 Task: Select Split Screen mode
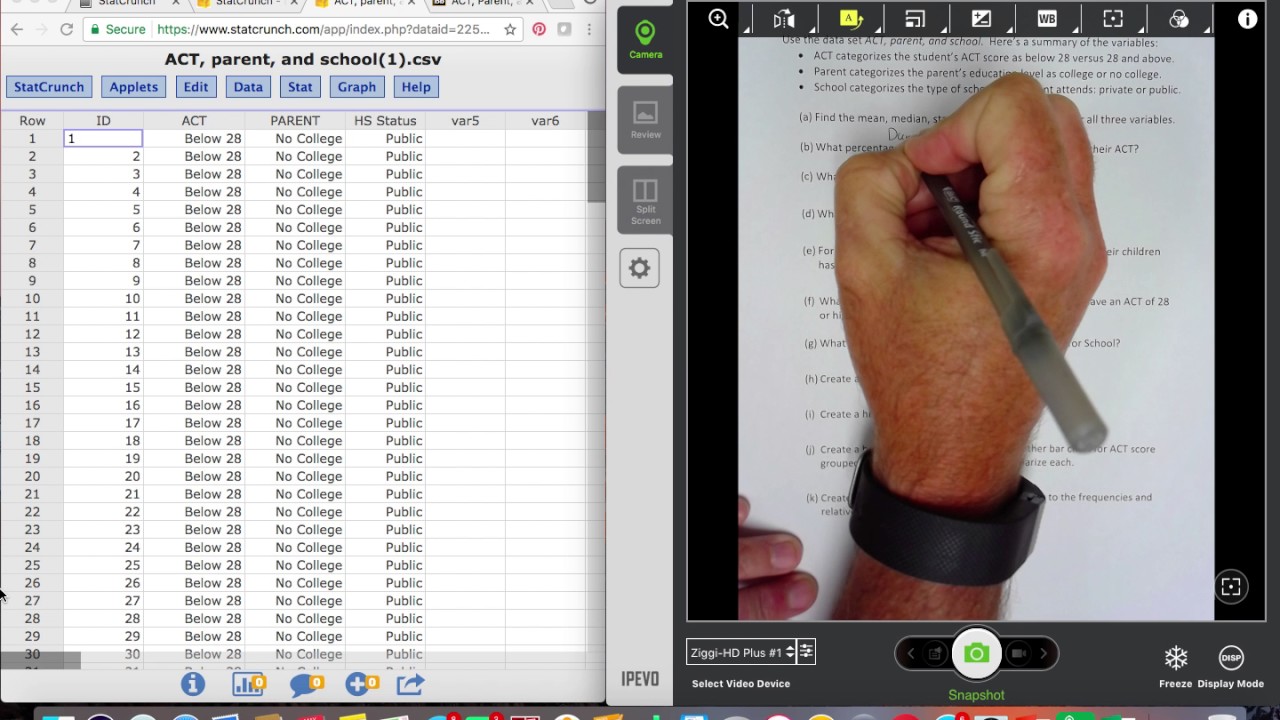(x=645, y=200)
